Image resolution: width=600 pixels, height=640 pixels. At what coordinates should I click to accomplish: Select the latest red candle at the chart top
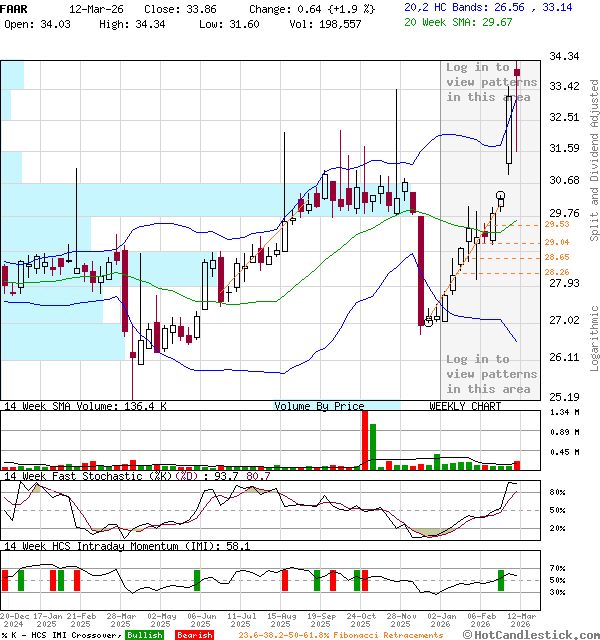[x=517, y=72]
